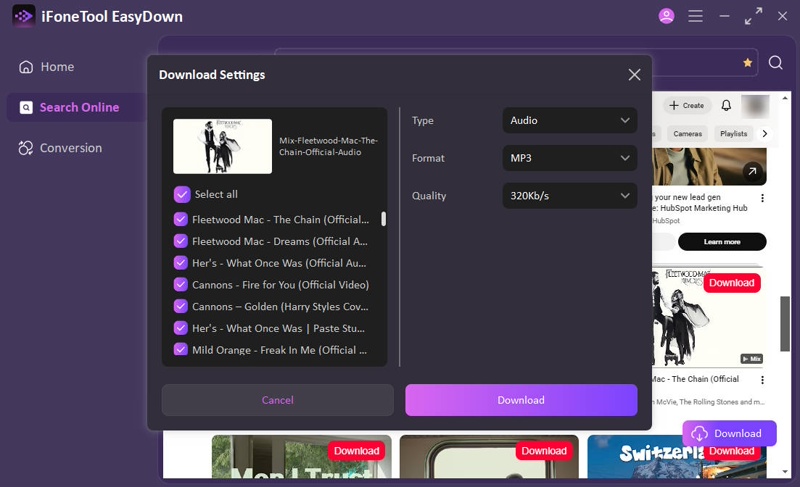Click the search magnifier icon beside address bar
The width and height of the screenshot is (800, 487).
tap(776, 63)
